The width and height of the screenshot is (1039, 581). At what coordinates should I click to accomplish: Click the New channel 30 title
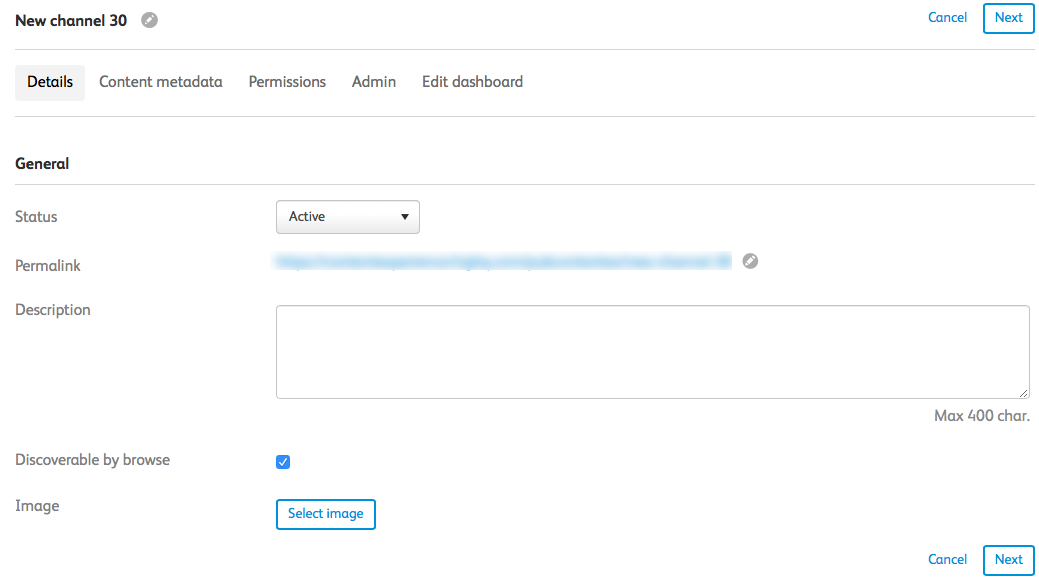click(71, 20)
